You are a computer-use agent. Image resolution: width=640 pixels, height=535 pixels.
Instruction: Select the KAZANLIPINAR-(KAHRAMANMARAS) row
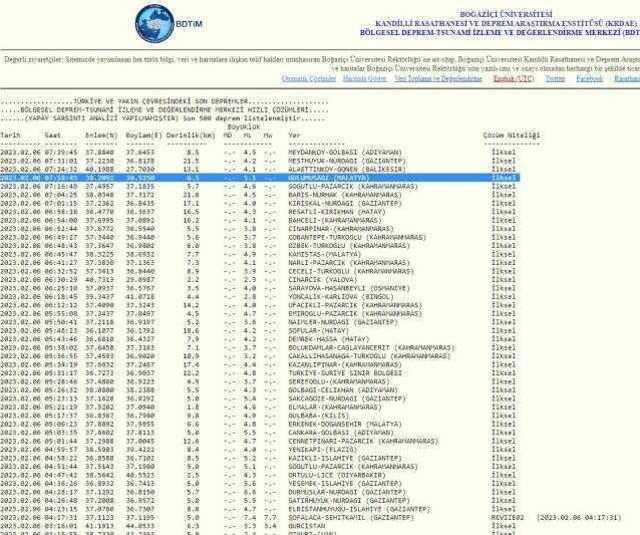[x=260, y=364]
